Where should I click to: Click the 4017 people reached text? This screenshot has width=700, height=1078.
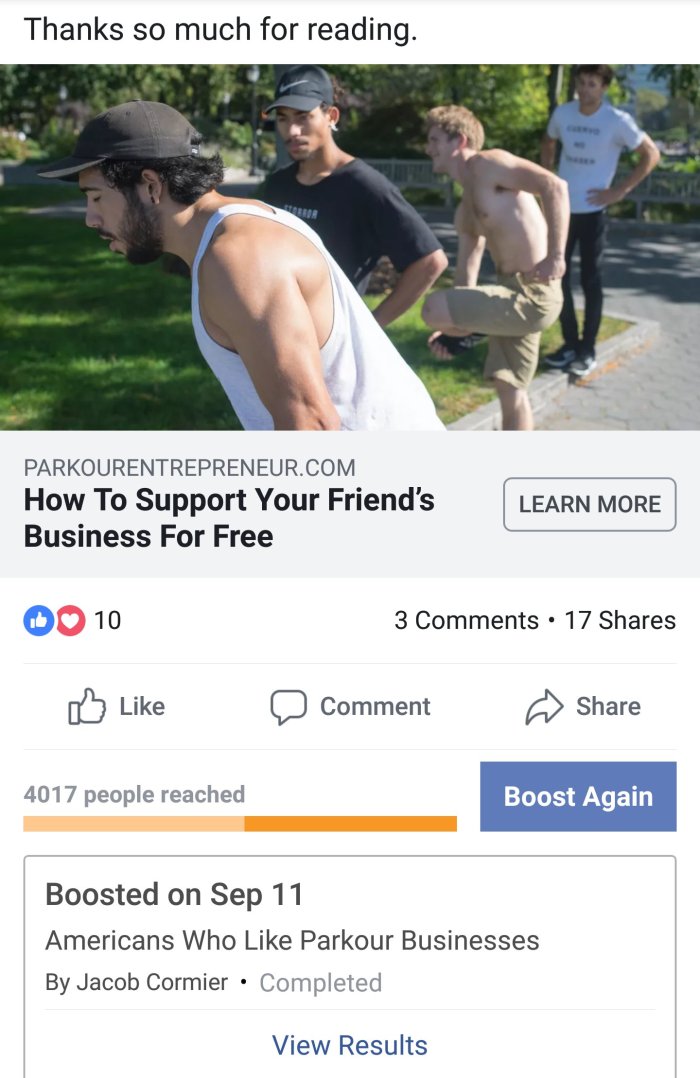(x=134, y=794)
